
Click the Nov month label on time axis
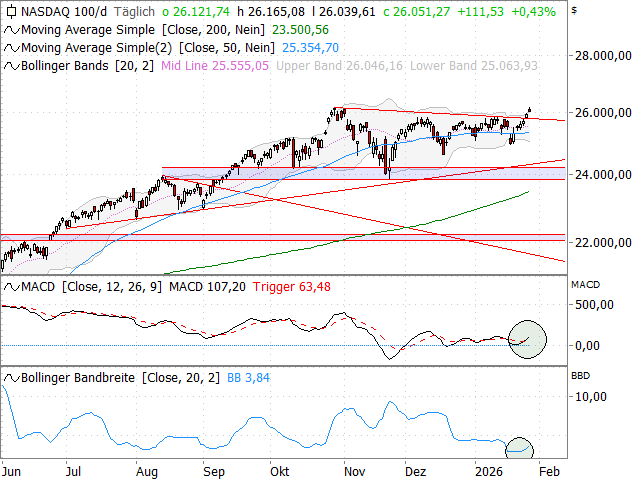pyautogui.click(x=354, y=472)
